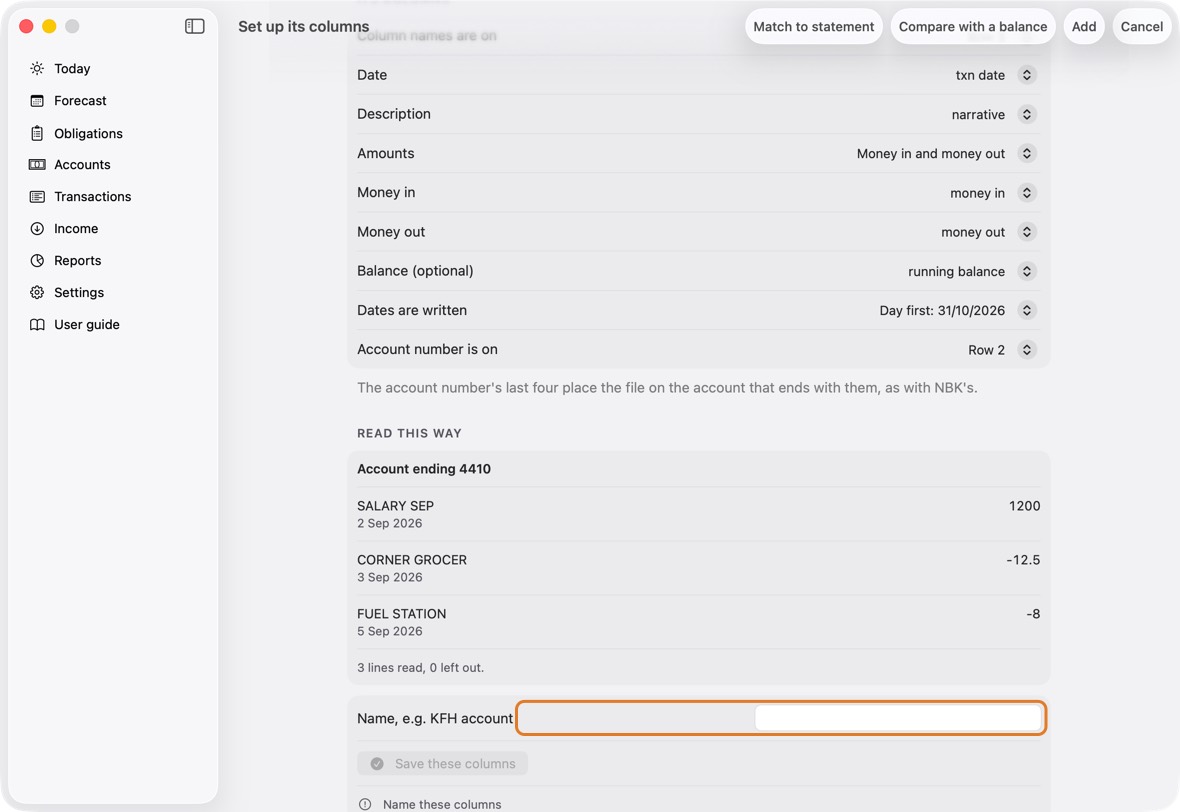Click the yellow minimize window button
This screenshot has height=812, width=1180.
point(49,26)
